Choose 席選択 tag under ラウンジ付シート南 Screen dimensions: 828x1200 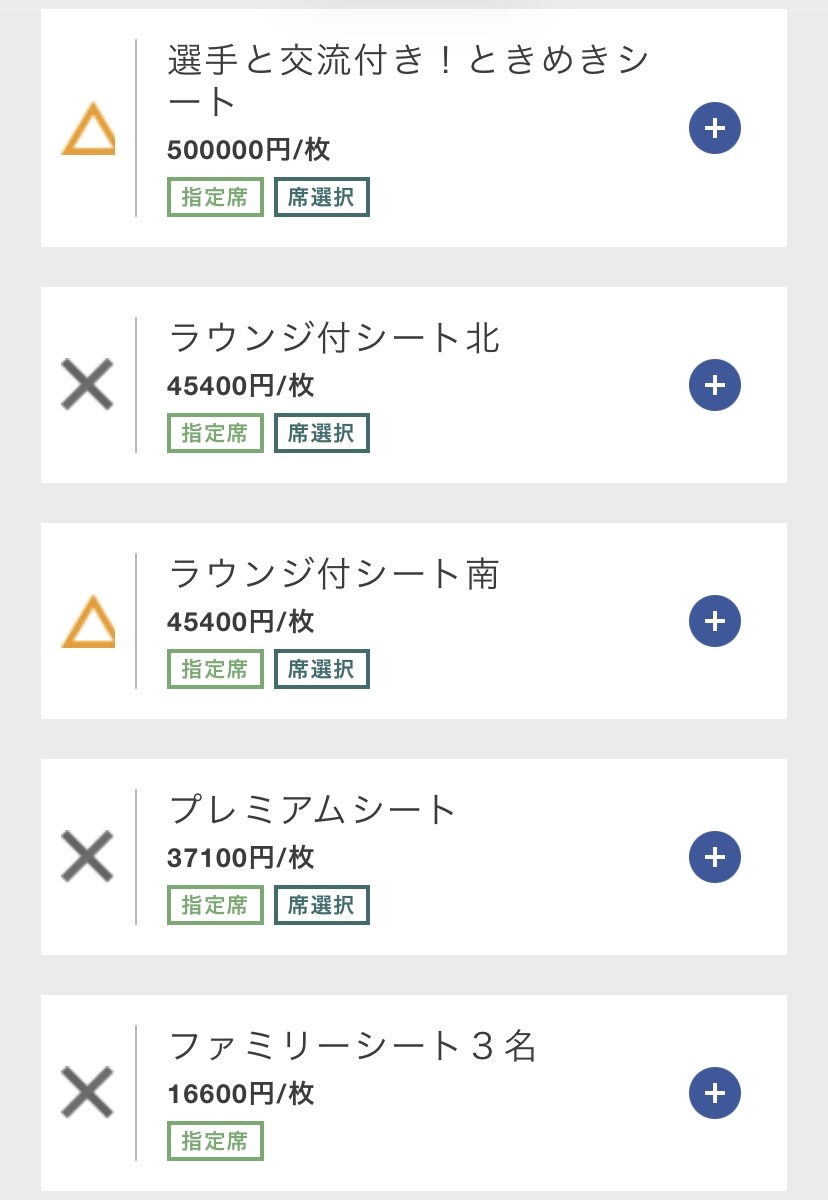[321, 669]
